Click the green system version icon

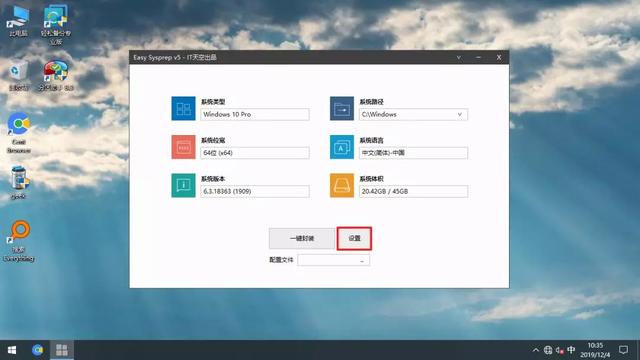pyautogui.click(x=183, y=185)
